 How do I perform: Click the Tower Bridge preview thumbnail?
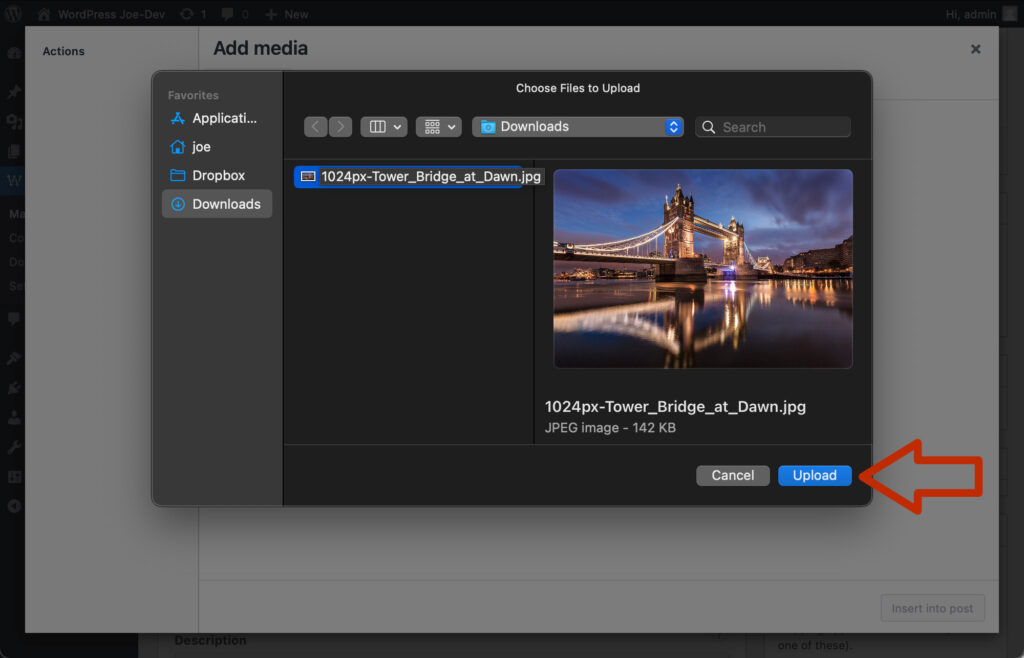[702, 268]
